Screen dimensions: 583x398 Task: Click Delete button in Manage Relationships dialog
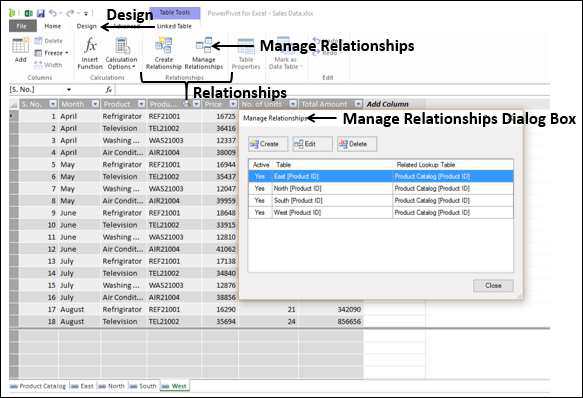pyautogui.click(x=357, y=144)
